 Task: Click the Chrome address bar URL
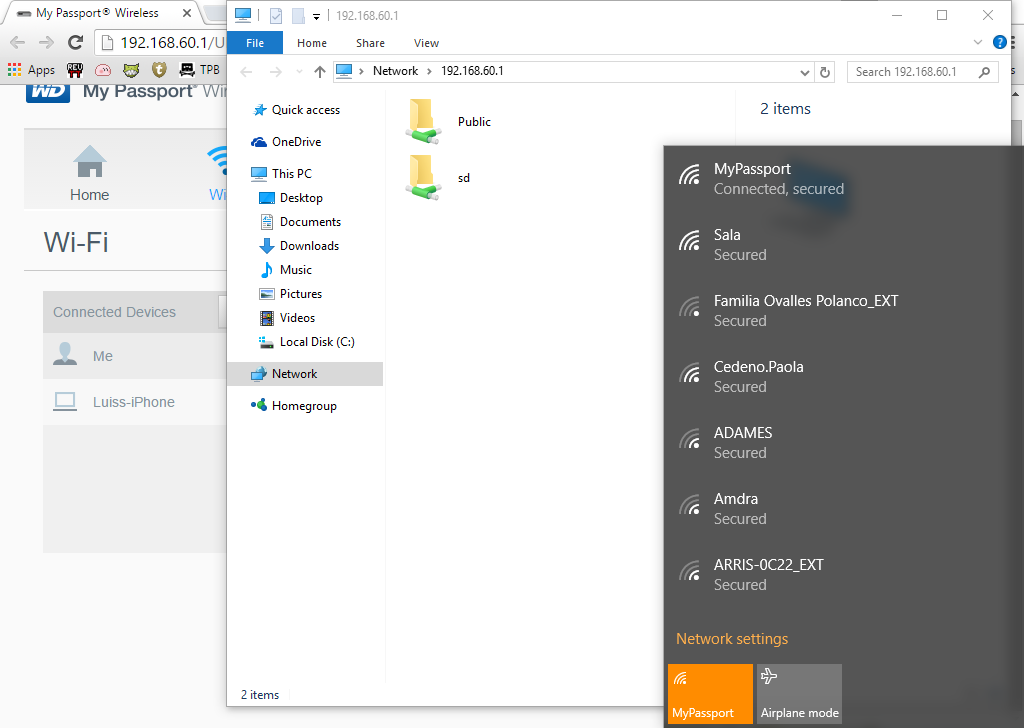pos(172,43)
